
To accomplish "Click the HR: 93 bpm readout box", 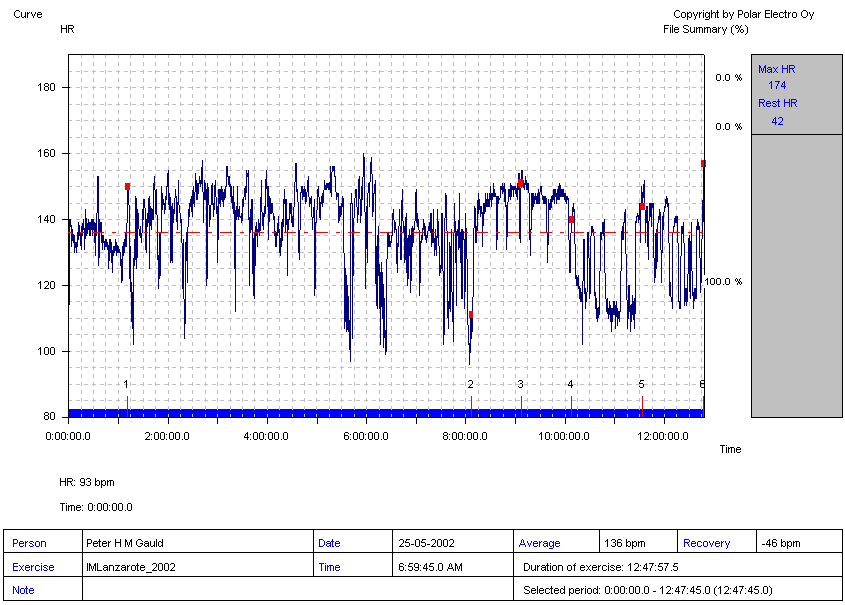I will point(121,482).
